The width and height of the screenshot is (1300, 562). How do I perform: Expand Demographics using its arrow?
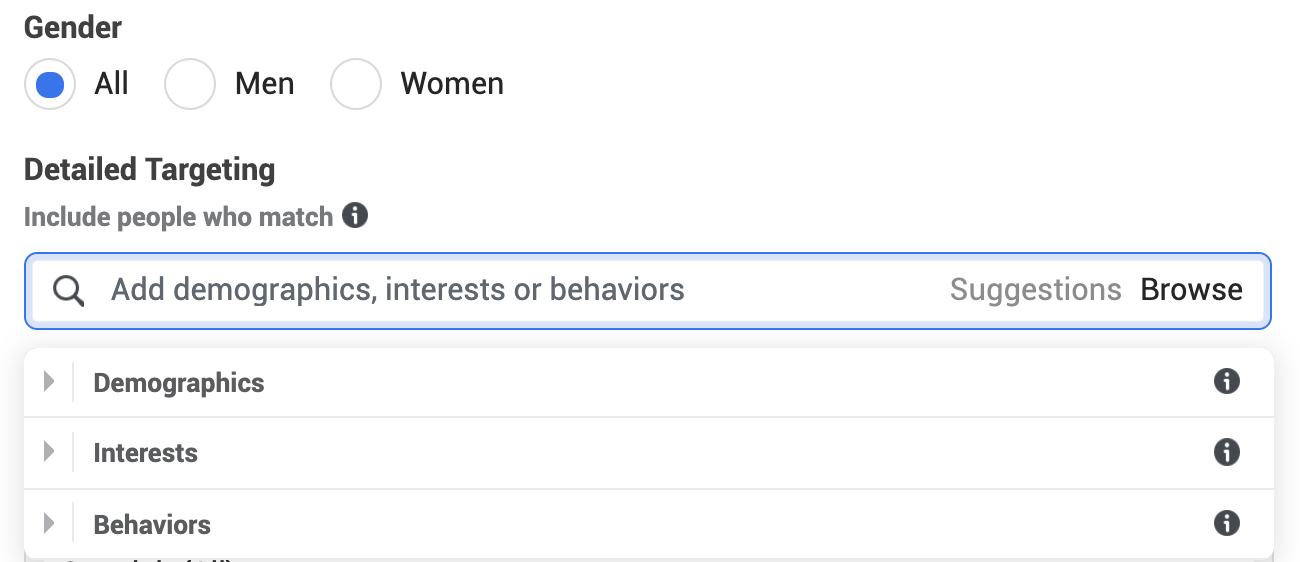[x=49, y=382]
